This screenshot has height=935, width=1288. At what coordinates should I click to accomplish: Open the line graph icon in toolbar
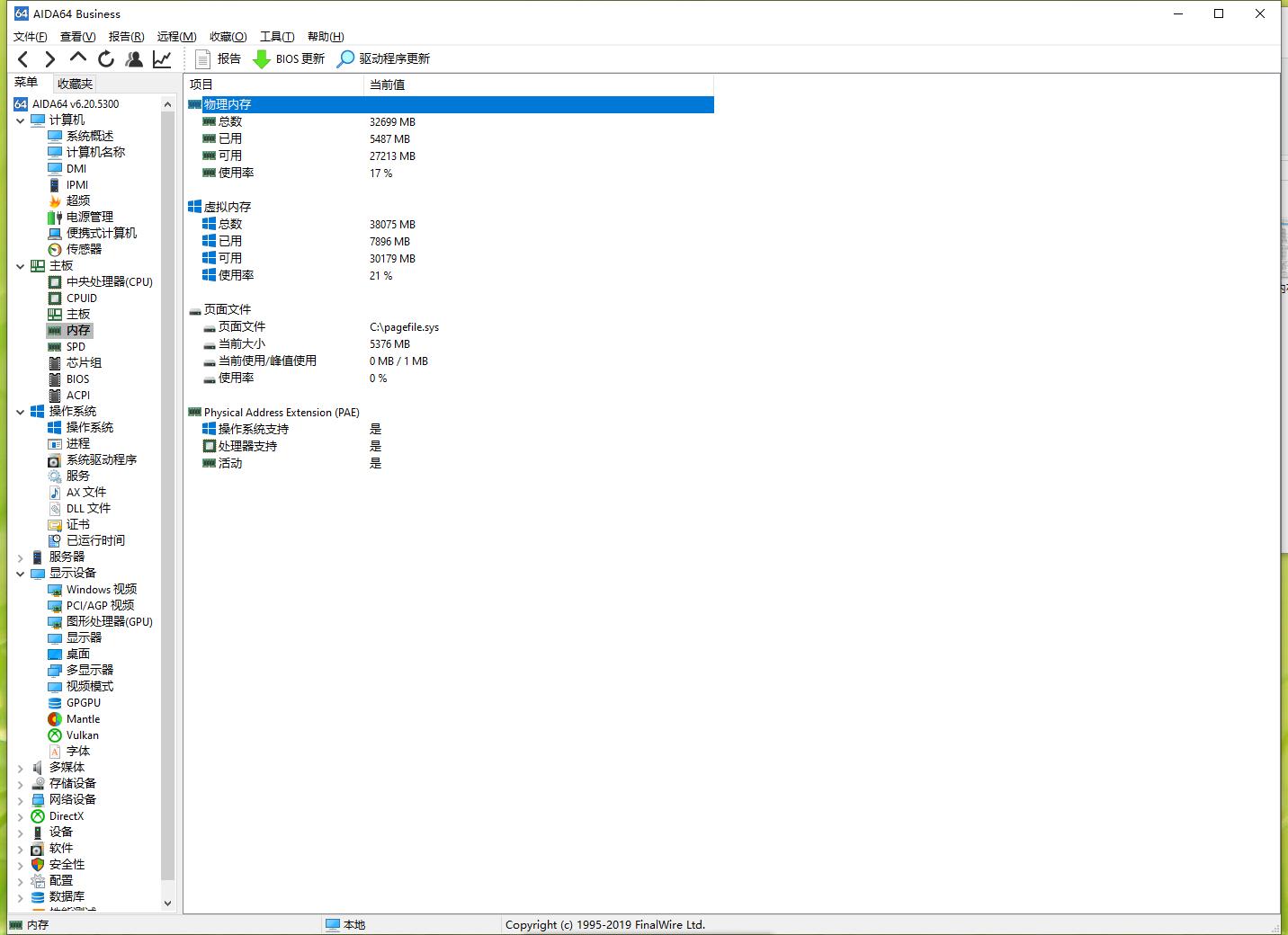(162, 59)
